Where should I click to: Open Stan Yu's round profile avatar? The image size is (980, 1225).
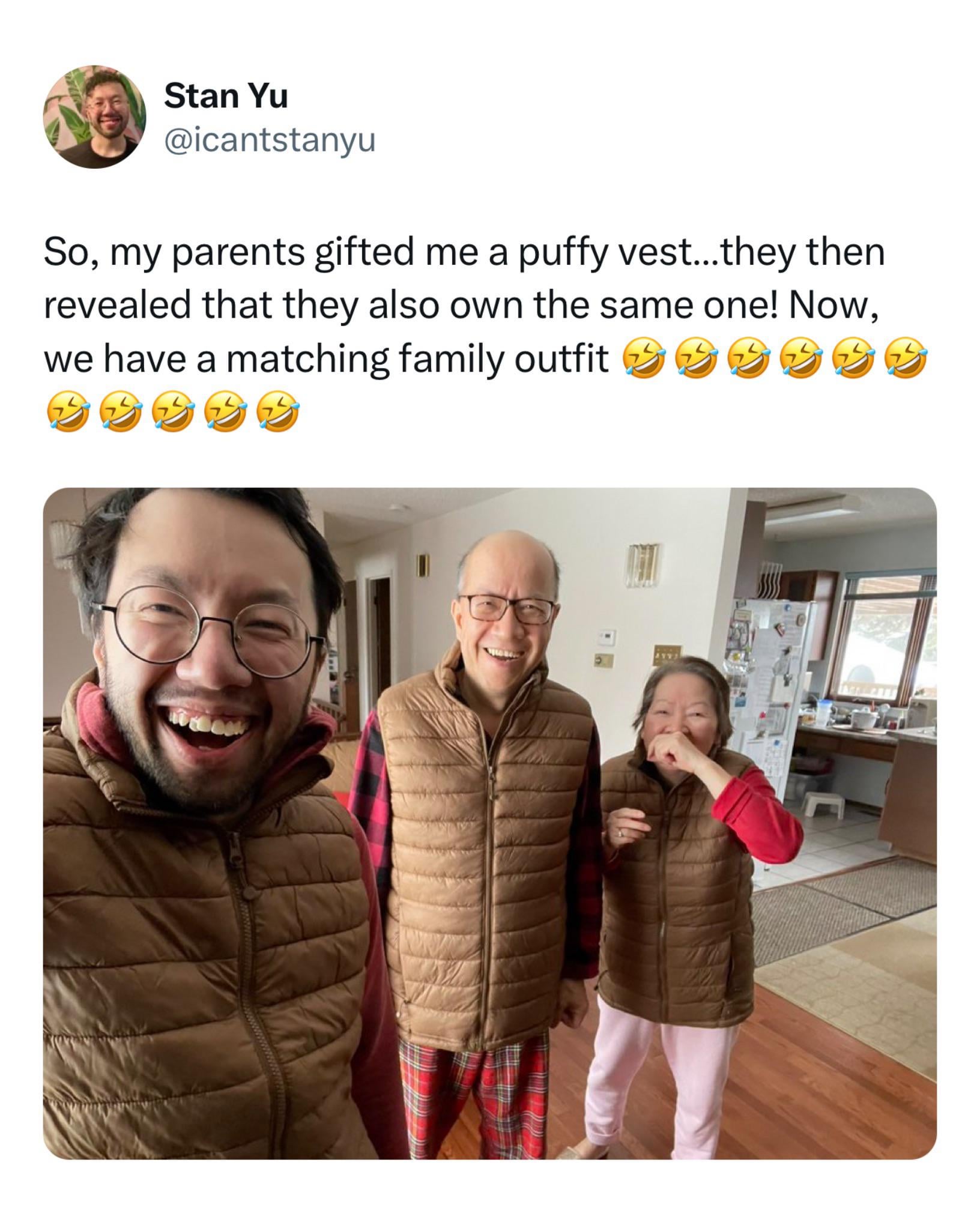(95, 116)
